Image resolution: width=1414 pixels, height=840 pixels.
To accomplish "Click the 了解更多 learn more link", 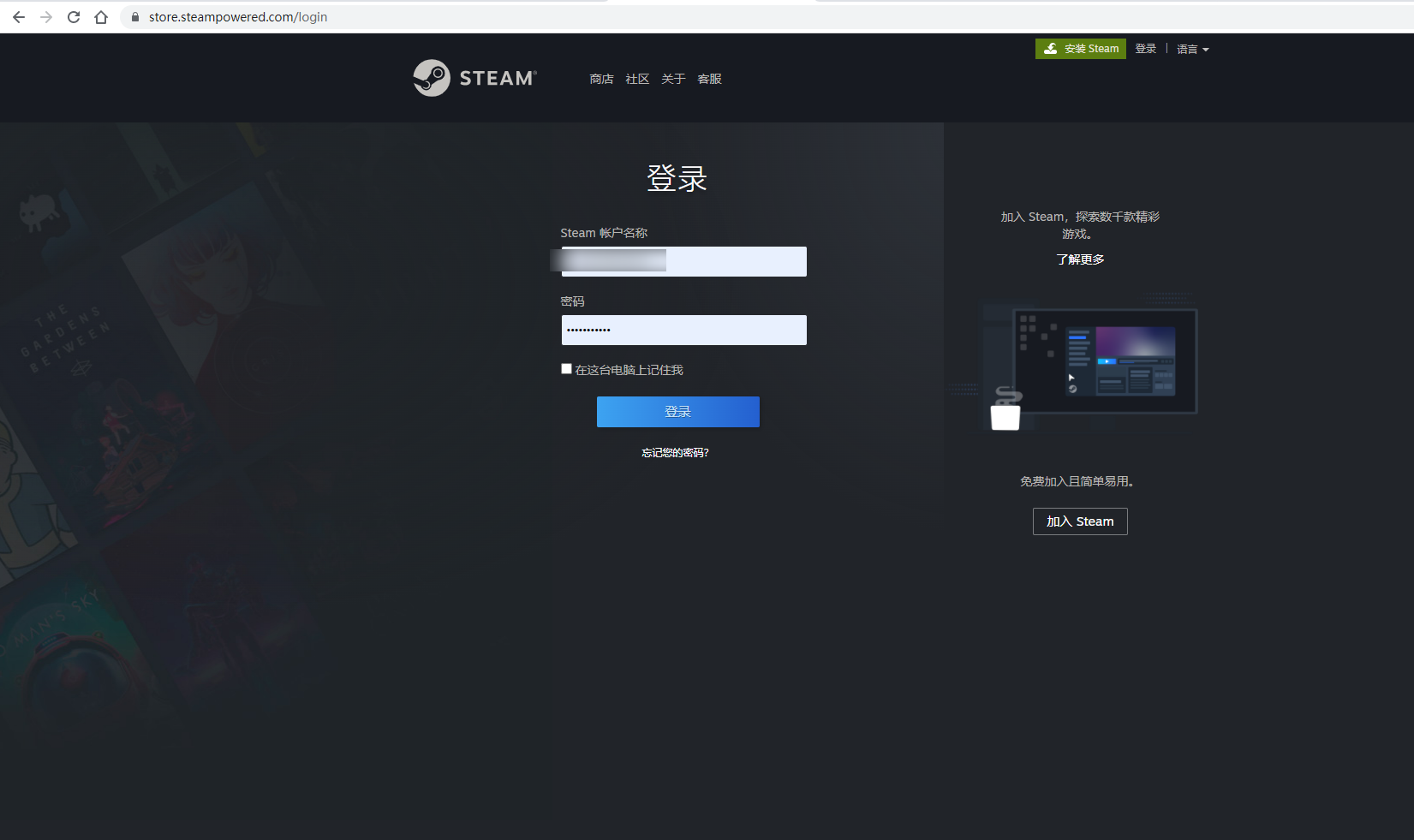I will pyautogui.click(x=1080, y=259).
